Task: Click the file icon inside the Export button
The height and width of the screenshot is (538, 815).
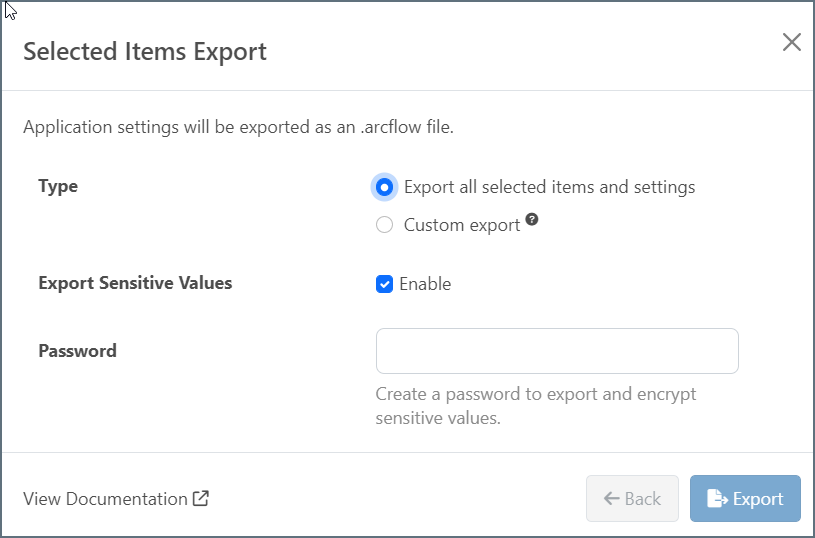Action: click(716, 498)
